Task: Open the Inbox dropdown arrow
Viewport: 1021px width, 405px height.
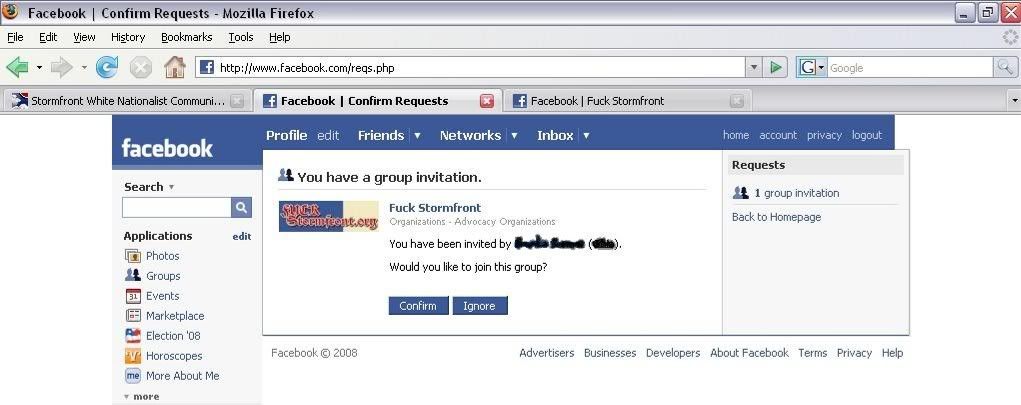Action: tap(586, 135)
